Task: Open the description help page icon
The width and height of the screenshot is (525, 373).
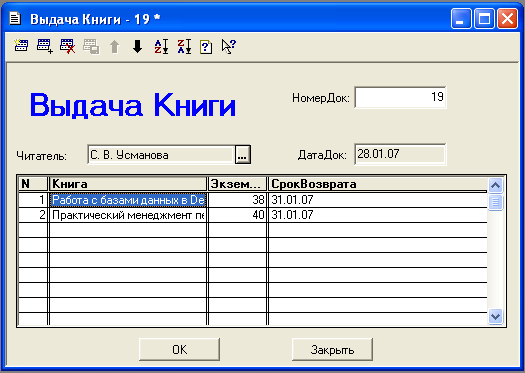Action: 206,47
